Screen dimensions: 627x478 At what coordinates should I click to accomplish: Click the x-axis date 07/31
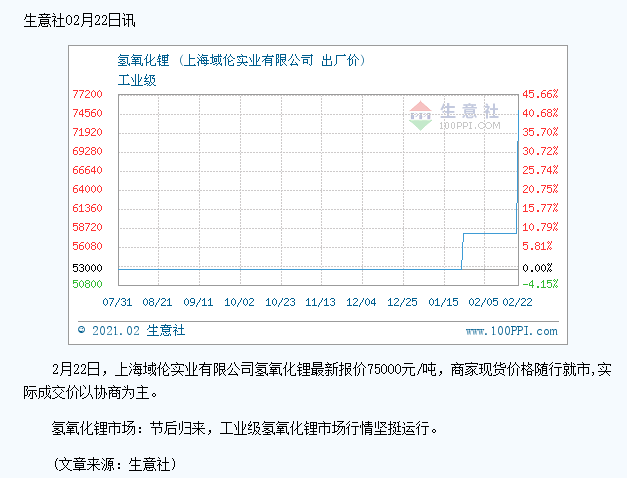tap(117, 302)
